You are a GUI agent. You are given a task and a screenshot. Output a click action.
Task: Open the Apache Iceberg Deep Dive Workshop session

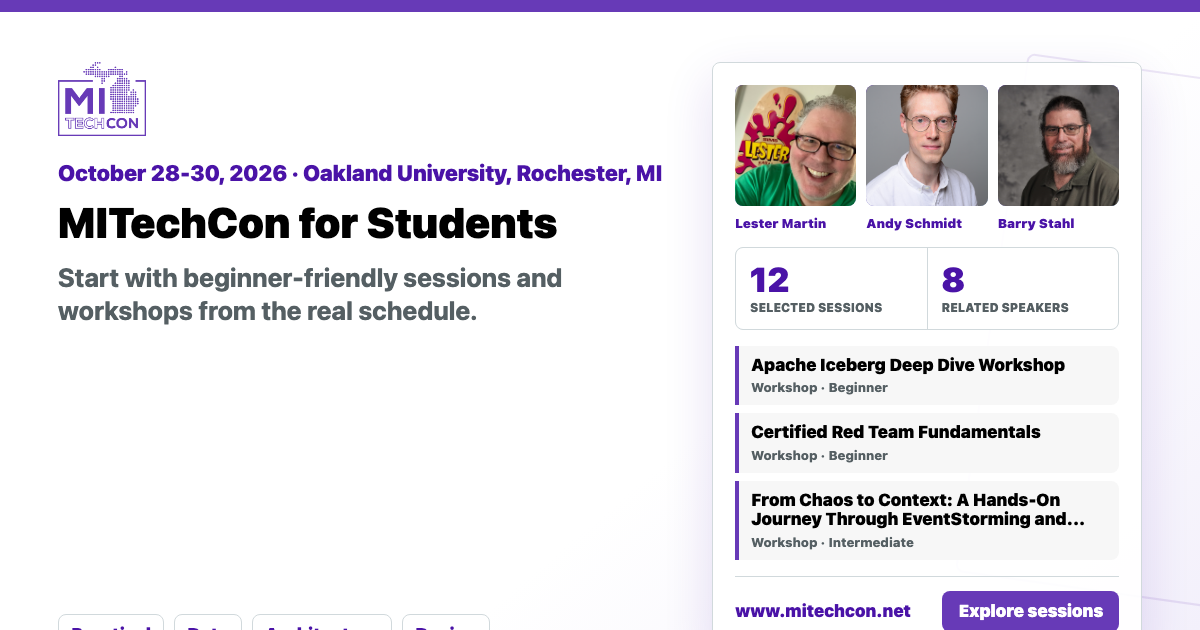click(x=927, y=375)
